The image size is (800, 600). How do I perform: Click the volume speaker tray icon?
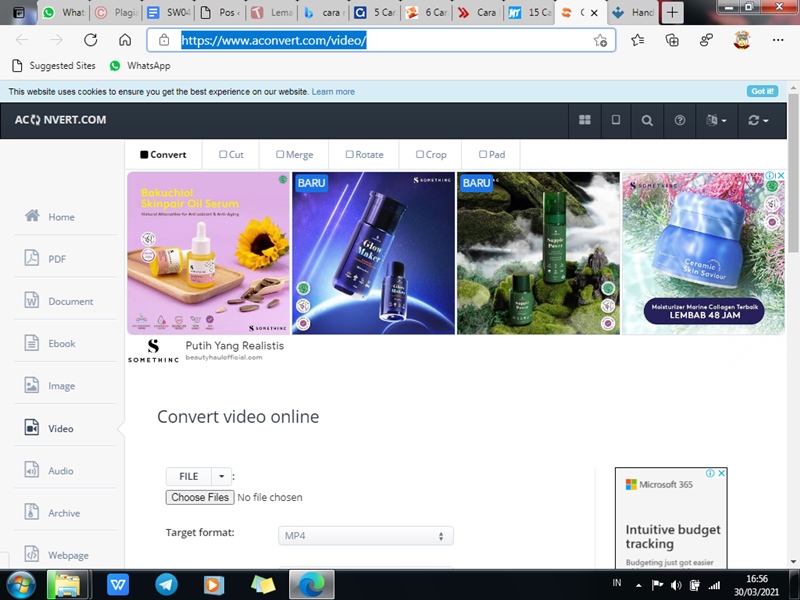676,585
